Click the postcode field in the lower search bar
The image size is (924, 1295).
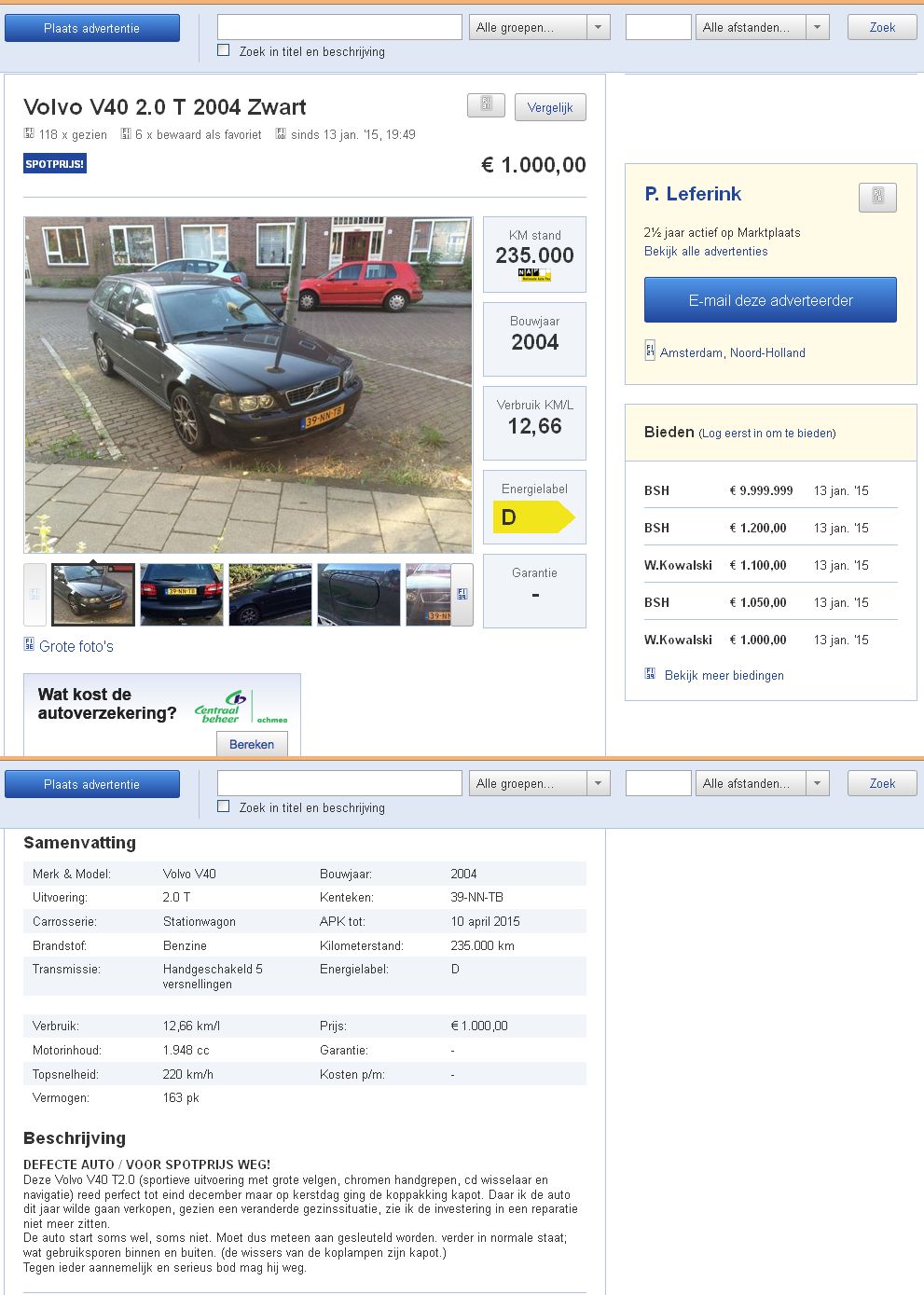tap(658, 783)
